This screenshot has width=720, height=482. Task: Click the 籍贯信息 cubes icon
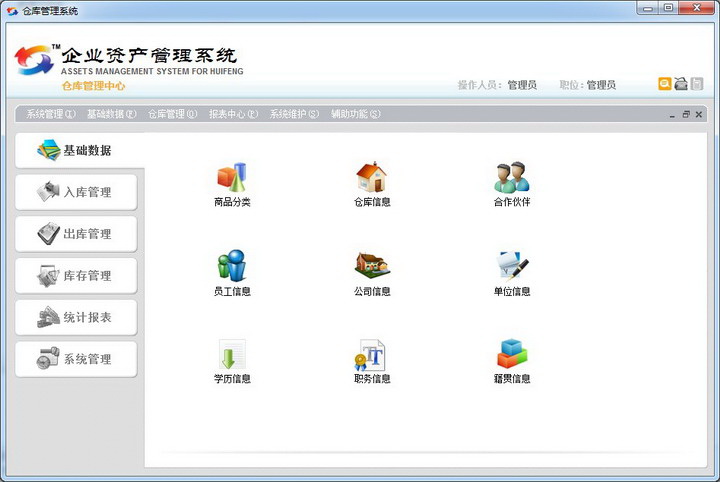(511, 354)
